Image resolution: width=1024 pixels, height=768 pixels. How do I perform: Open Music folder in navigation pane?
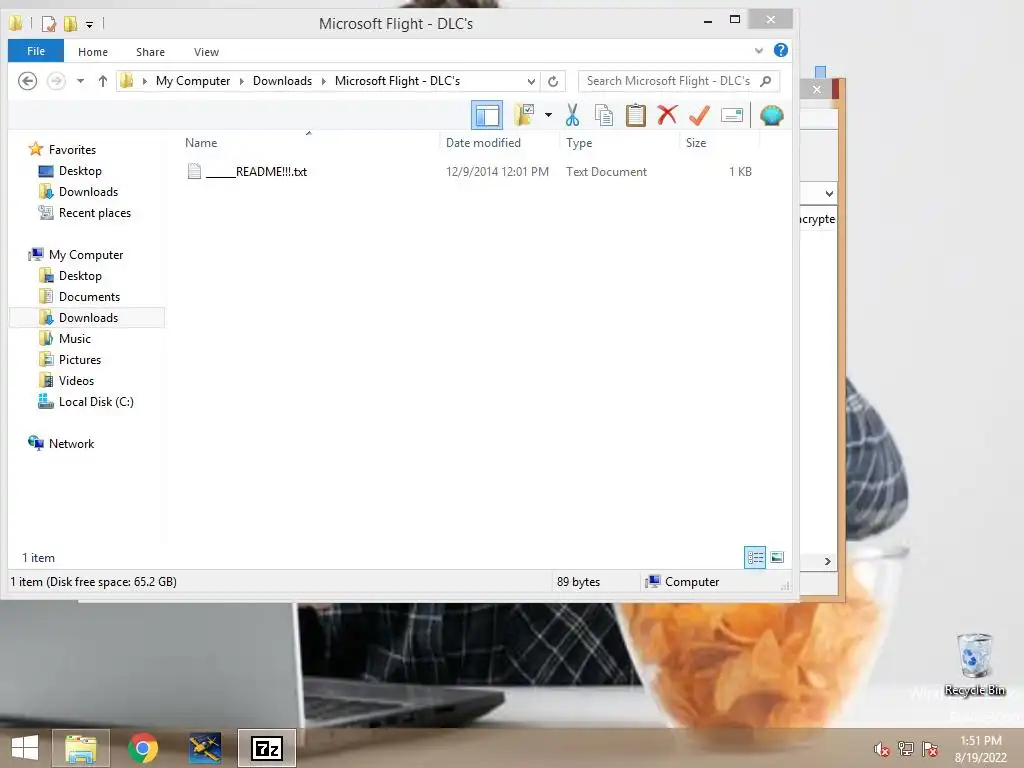[74, 338]
